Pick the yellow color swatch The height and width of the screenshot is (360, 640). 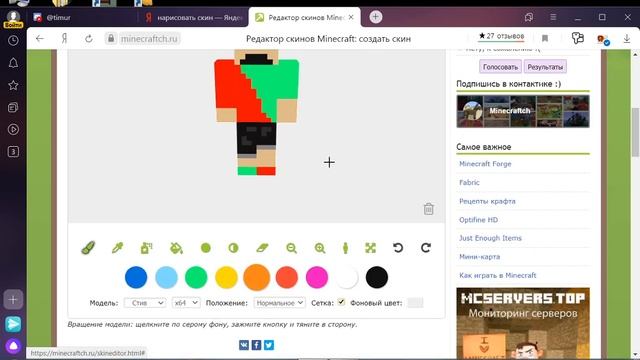[x=226, y=277]
